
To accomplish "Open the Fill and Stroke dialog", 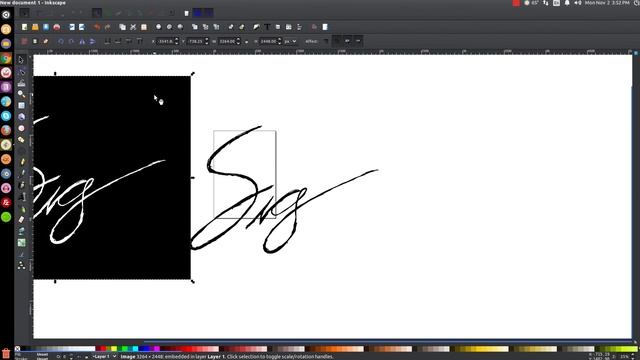I will [x=256, y=27].
